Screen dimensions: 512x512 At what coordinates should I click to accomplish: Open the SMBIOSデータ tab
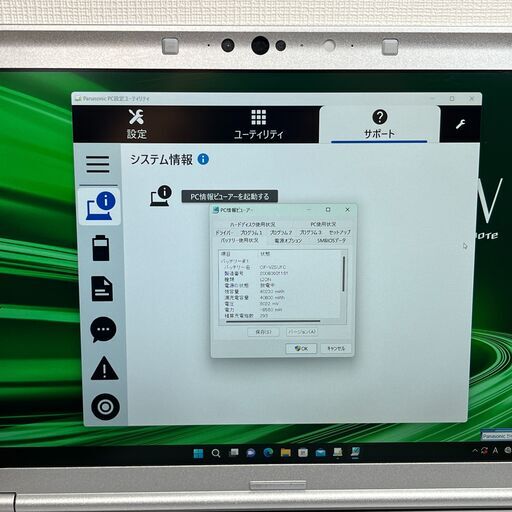click(331, 240)
